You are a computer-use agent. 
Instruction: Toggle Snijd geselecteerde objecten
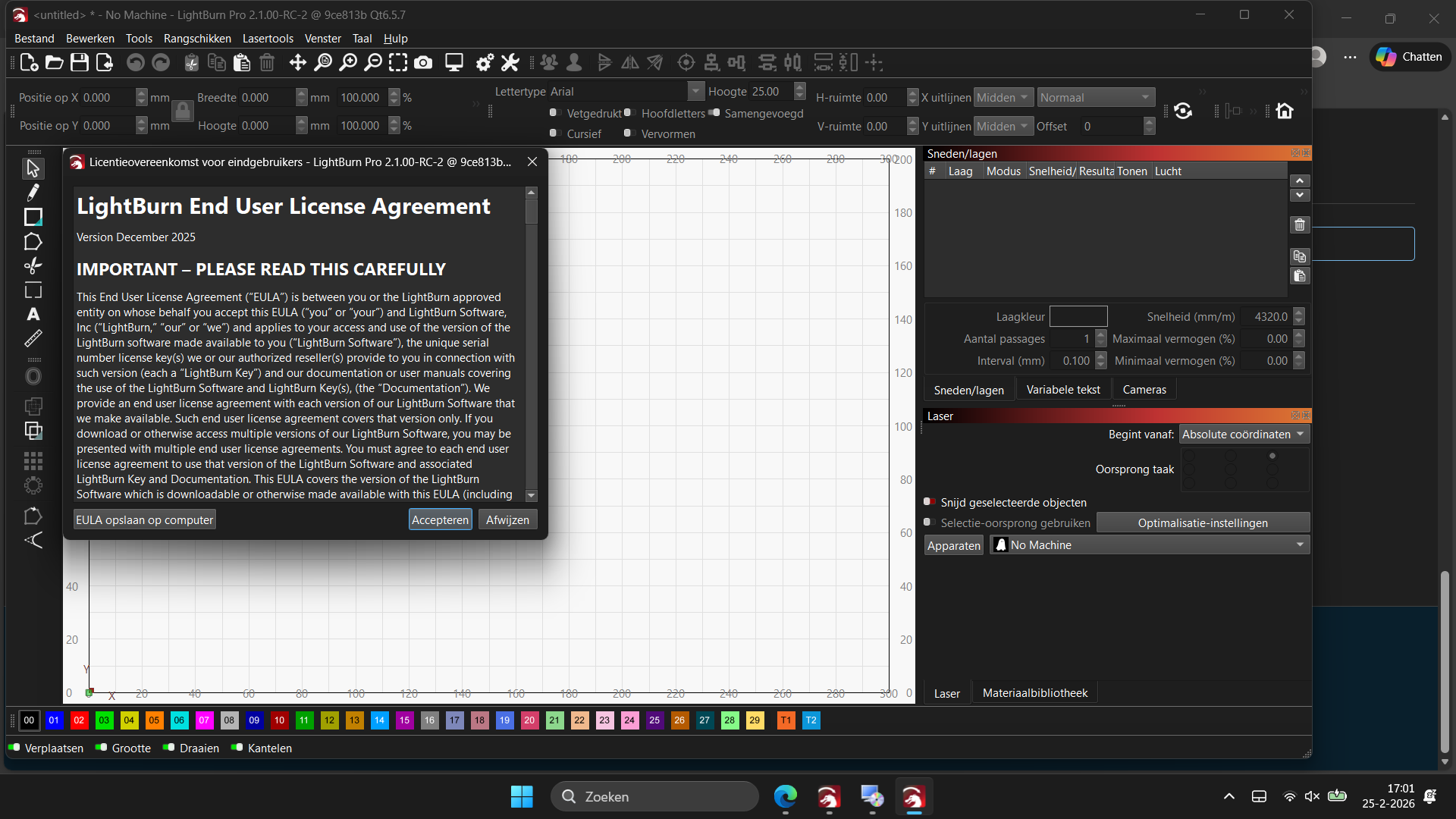tap(930, 502)
